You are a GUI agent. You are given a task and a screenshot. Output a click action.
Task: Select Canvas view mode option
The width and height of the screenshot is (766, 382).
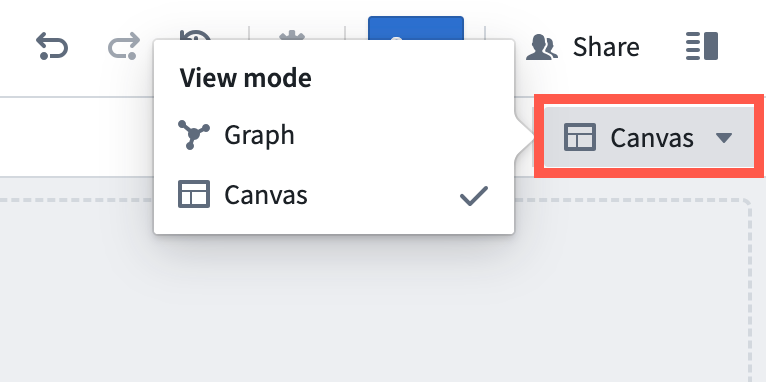pyautogui.click(x=334, y=194)
